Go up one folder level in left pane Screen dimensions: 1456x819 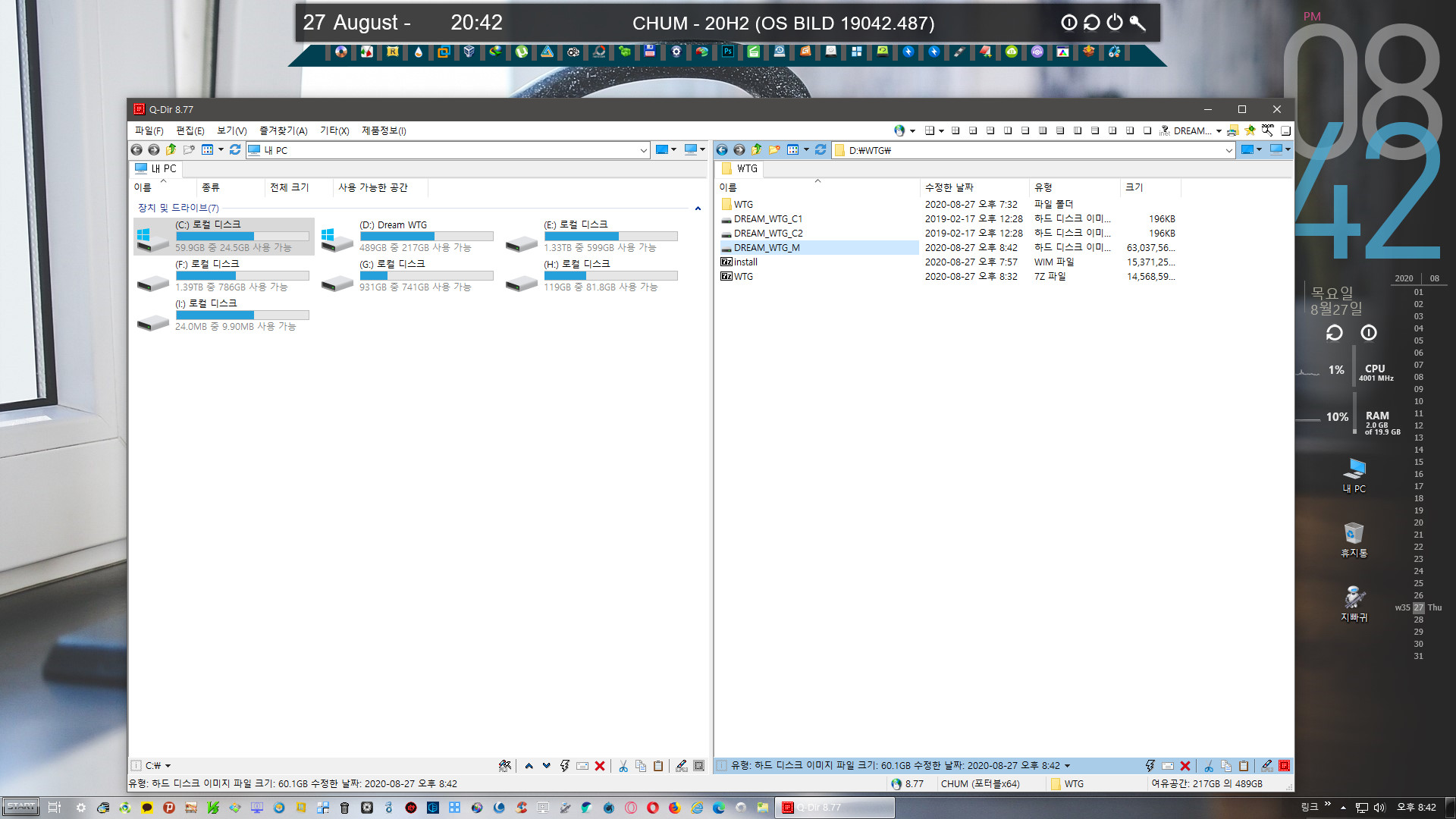click(171, 150)
